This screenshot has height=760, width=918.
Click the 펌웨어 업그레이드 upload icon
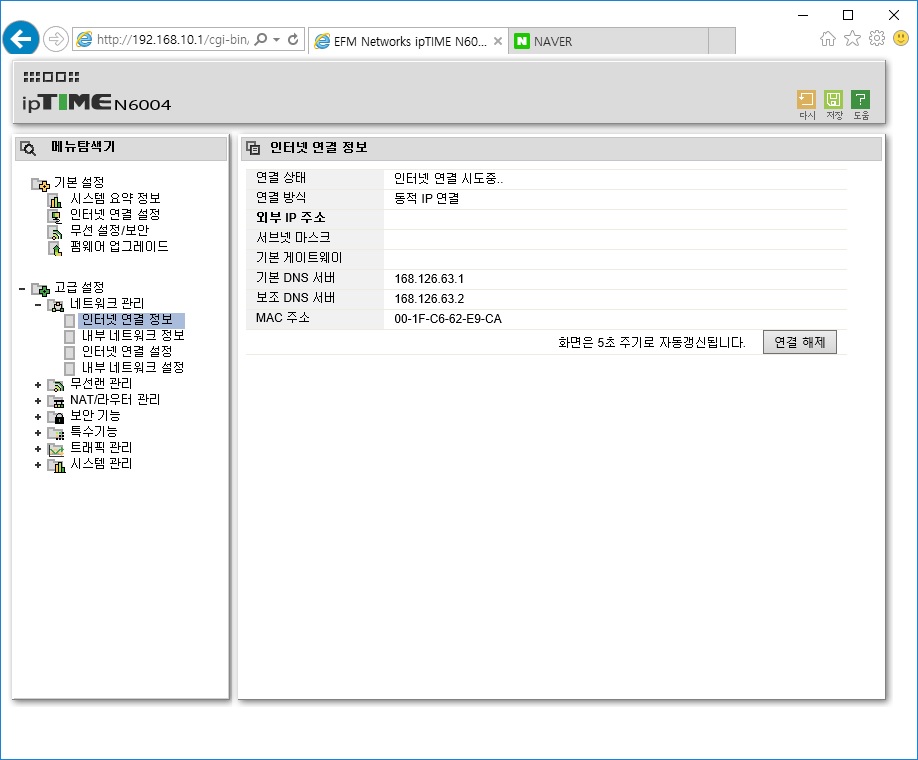click(x=55, y=249)
